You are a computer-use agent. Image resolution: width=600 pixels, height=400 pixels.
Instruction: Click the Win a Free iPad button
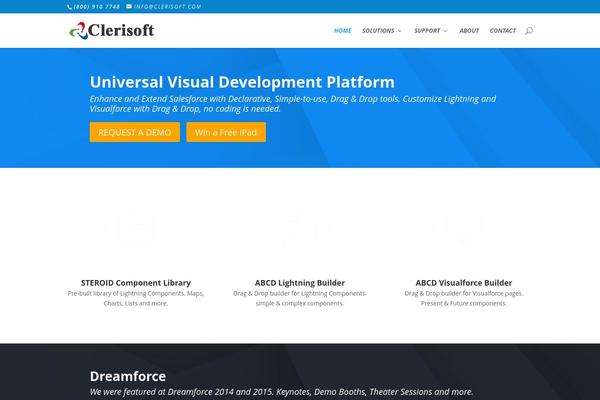pos(226,132)
